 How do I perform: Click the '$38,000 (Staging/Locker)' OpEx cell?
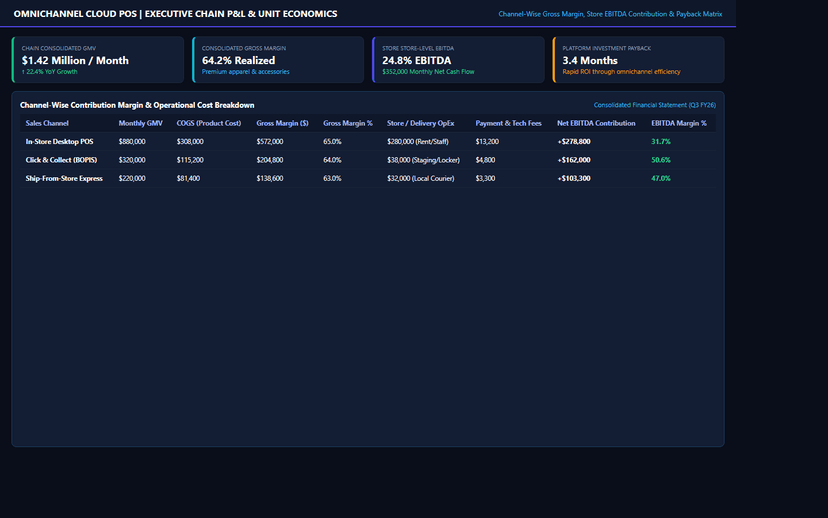[x=423, y=160]
